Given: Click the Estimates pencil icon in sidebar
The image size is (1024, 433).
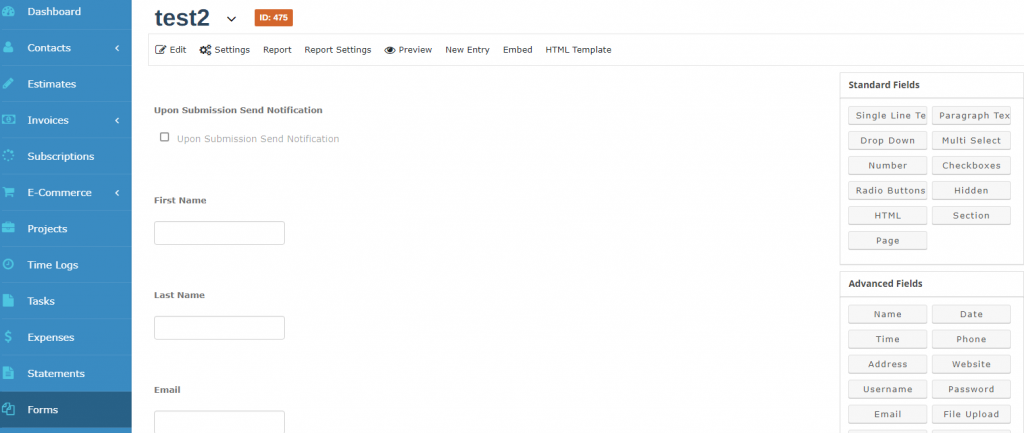Looking at the screenshot, I should (x=8, y=84).
